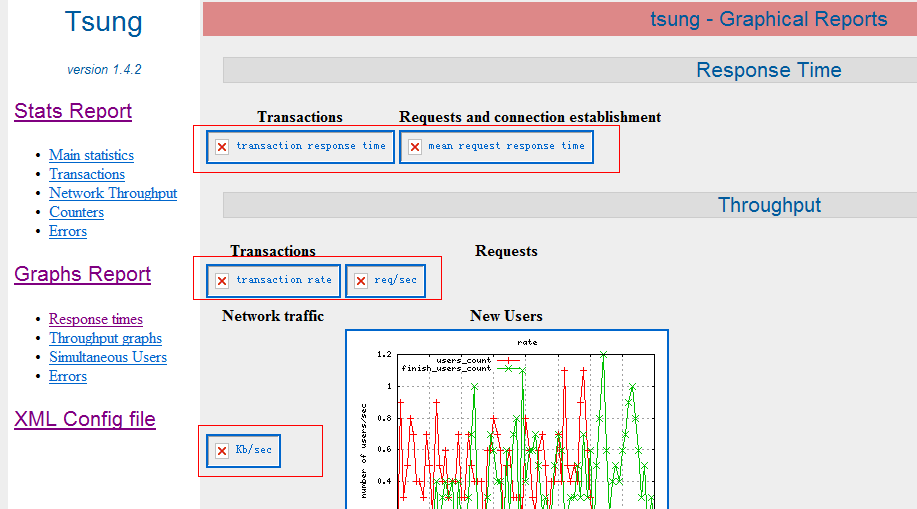Click 'finish_users_count' legend entry in graph
Image resolution: width=917 pixels, height=509 pixels.
point(446,369)
